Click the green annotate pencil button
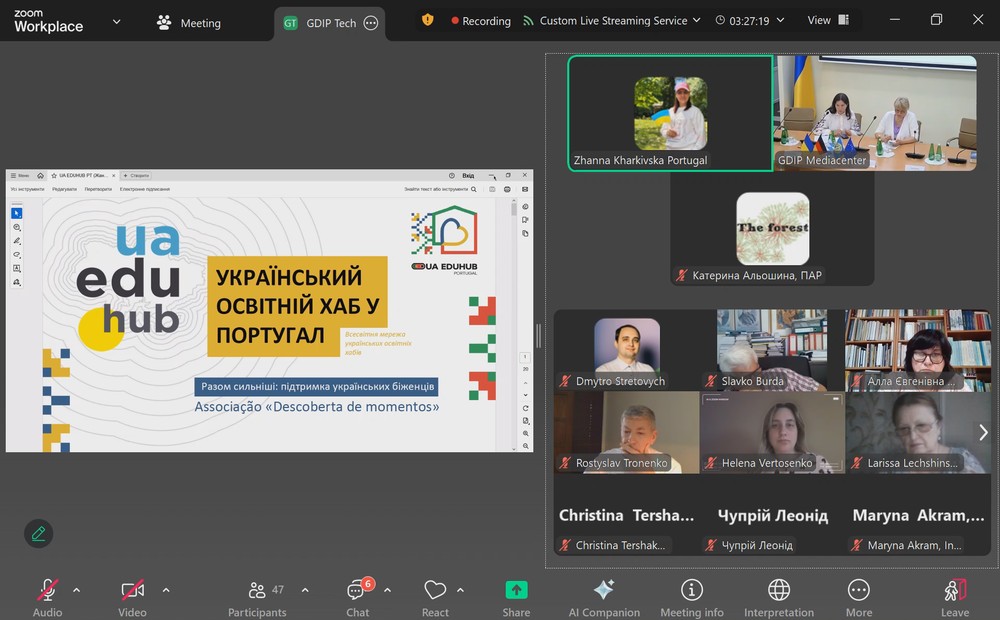 tap(38, 533)
